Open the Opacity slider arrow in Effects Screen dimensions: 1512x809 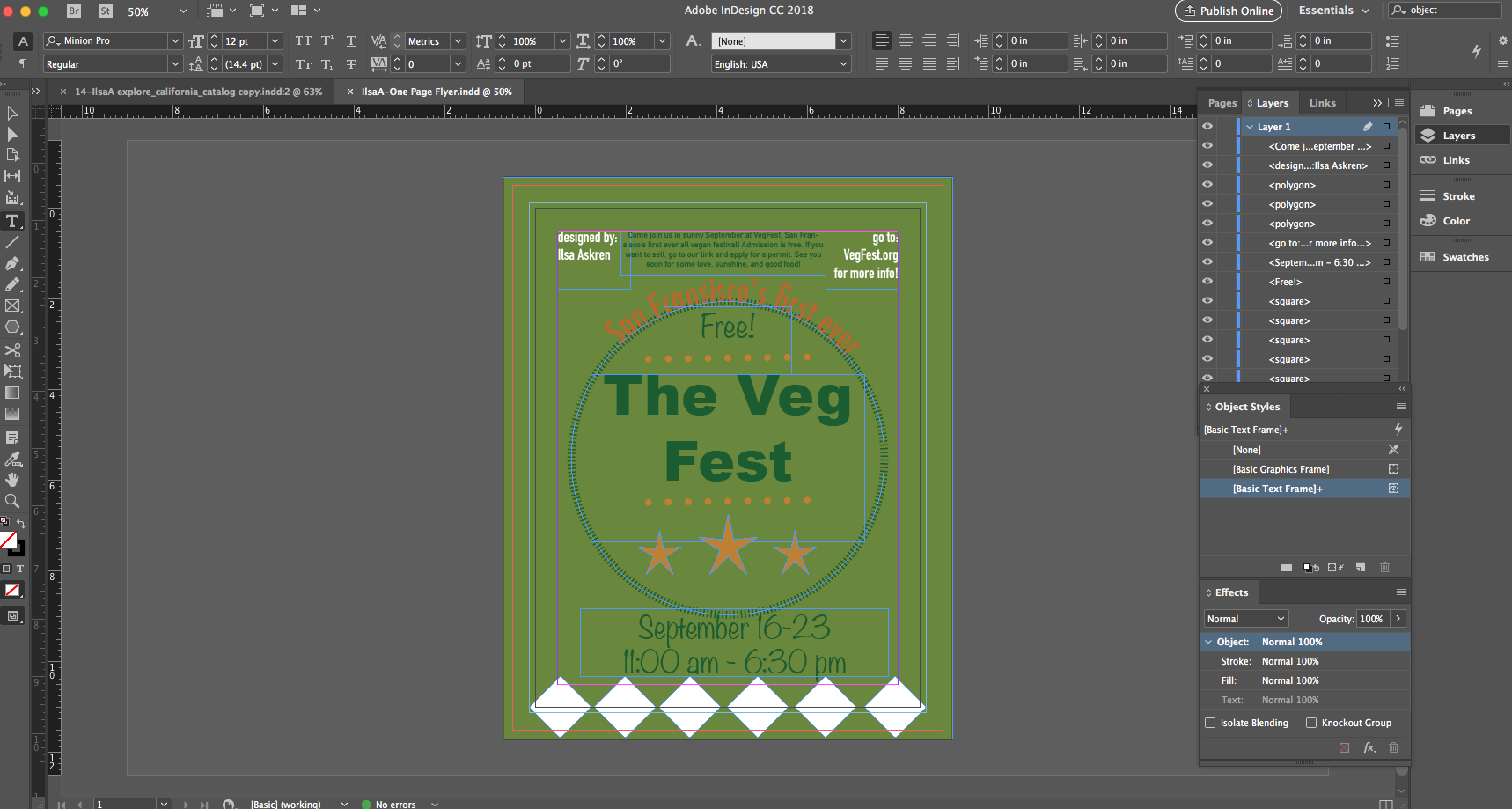(1398, 619)
